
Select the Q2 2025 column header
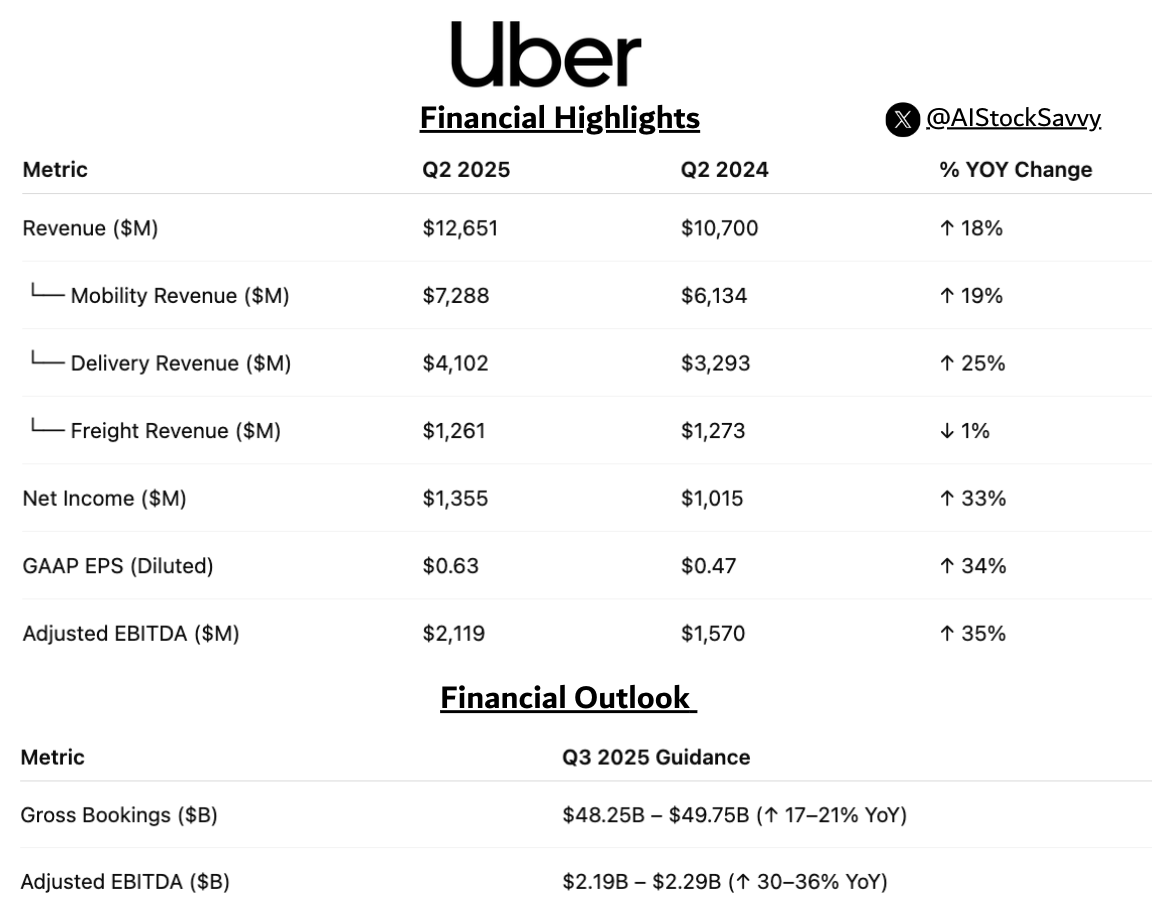[x=466, y=170]
